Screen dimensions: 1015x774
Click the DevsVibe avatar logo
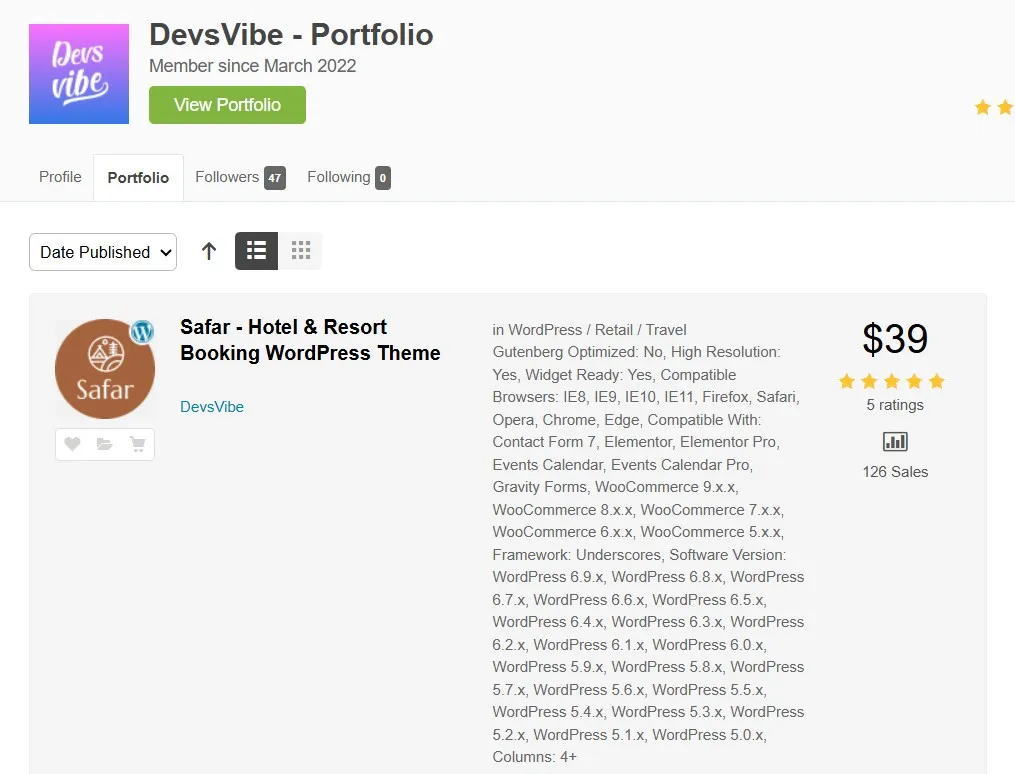coord(78,72)
